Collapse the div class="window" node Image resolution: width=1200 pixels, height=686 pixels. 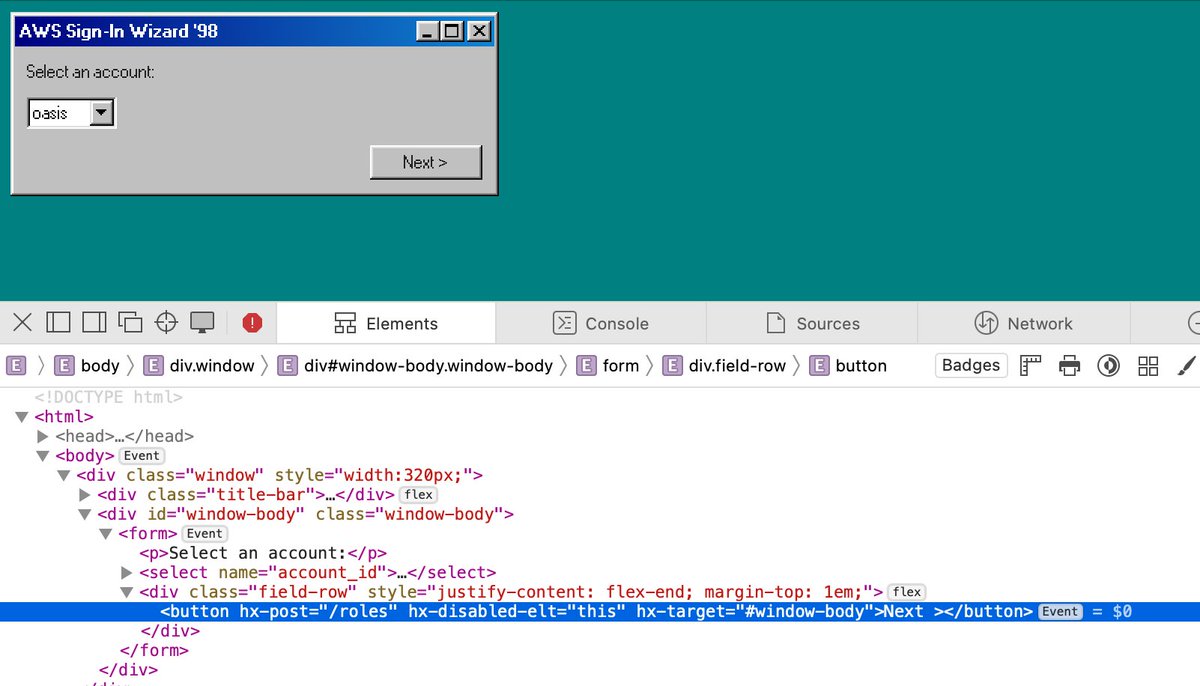pyautogui.click(x=64, y=475)
